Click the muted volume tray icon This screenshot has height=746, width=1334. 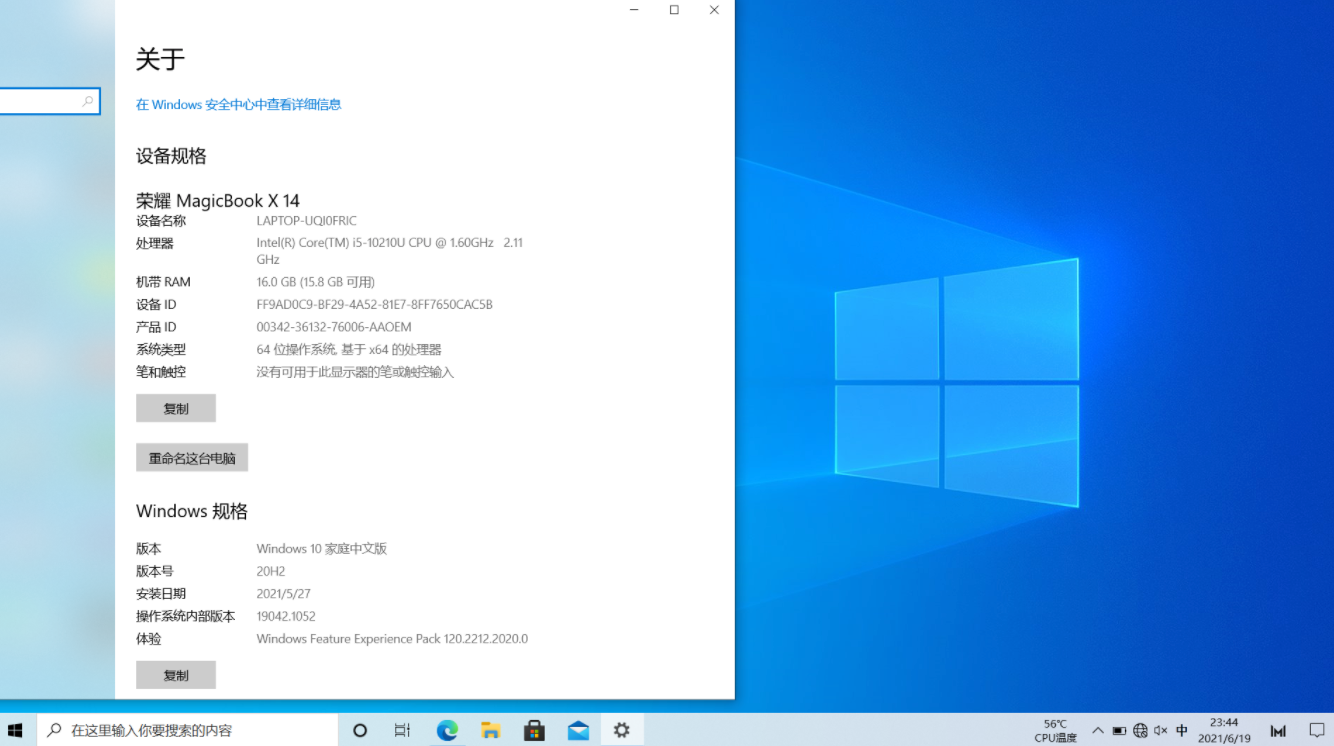[x=1160, y=731]
